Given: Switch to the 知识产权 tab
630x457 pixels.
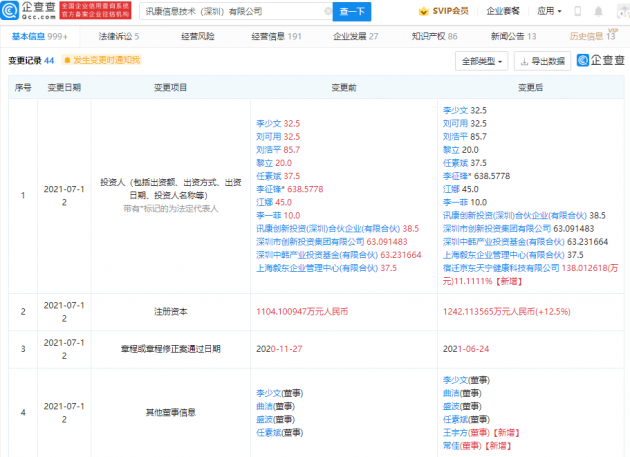Looking at the screenshot, I should 434,37.
